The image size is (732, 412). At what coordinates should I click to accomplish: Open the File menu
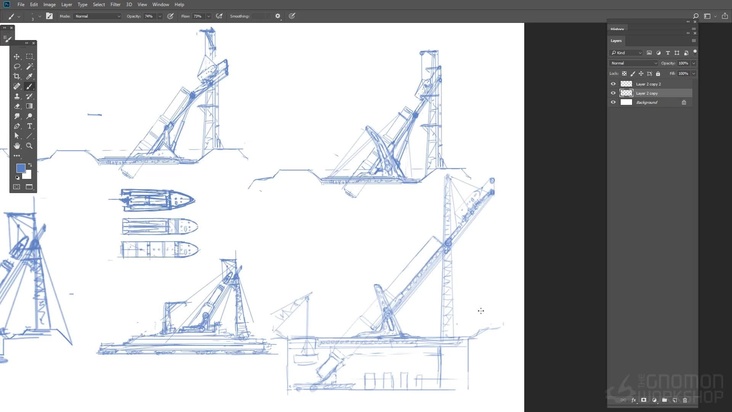coord(21,5)
